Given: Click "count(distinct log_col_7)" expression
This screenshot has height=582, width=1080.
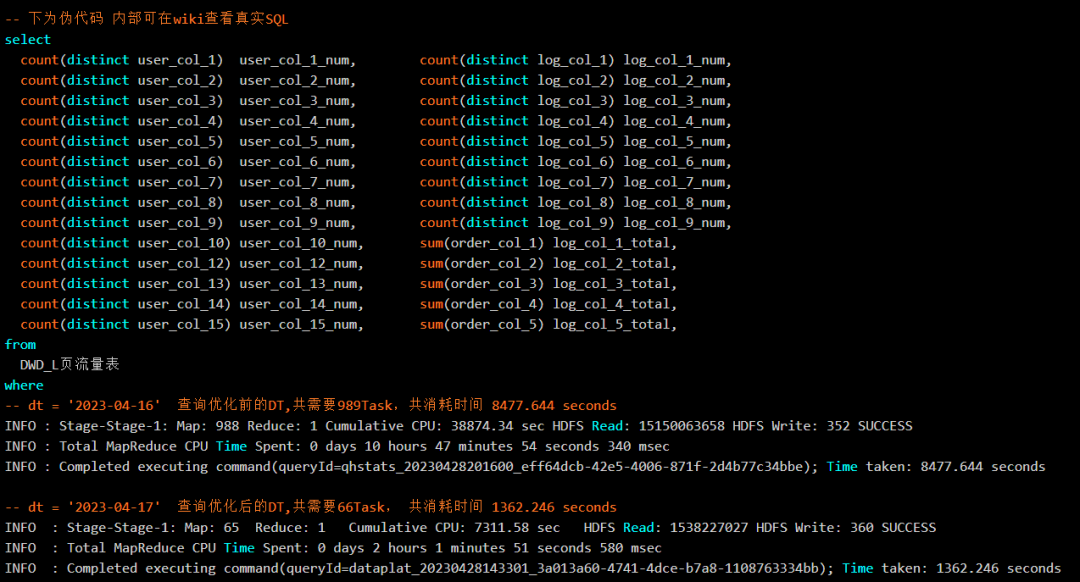Looking at the screenshot, I should coord(517,182).
